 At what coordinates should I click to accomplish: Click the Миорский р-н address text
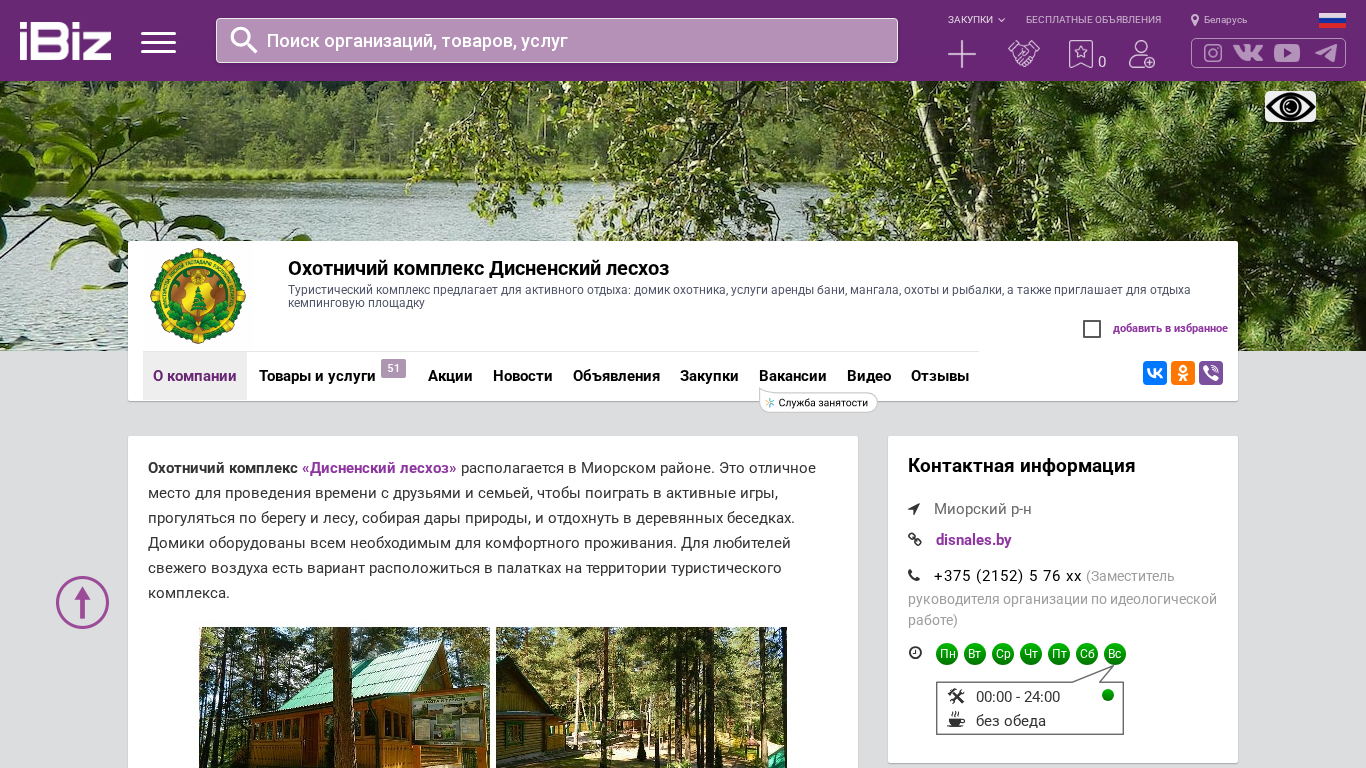click(983, 509)
